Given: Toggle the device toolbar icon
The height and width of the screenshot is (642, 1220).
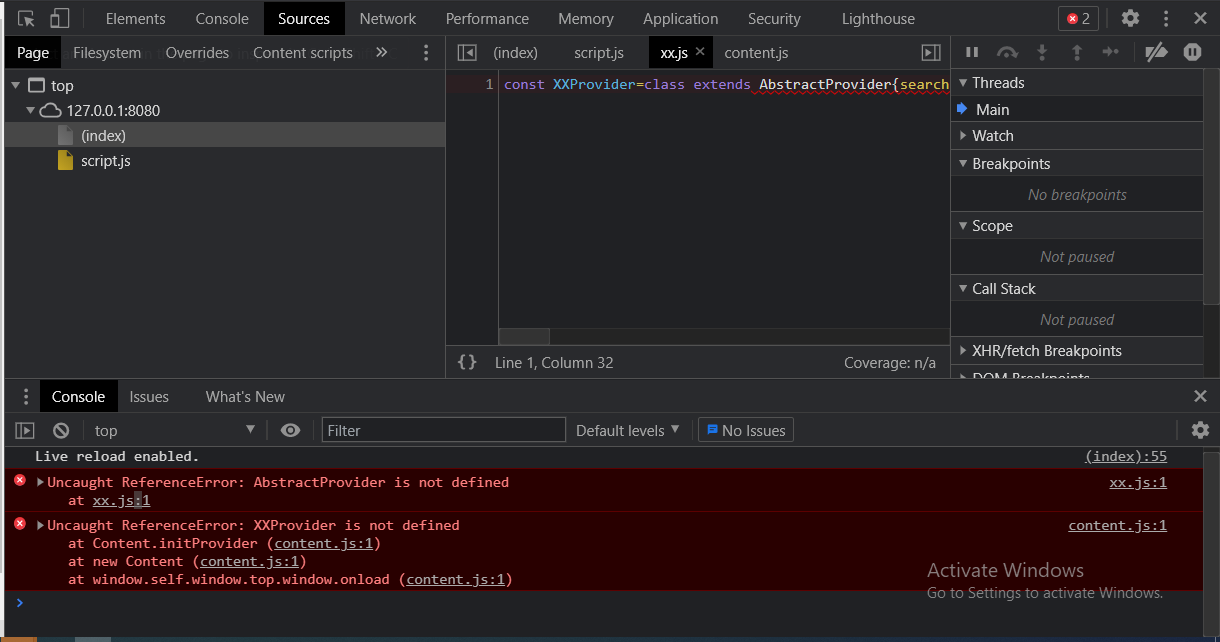Looking at the screenshot, I should click(60, 18).
